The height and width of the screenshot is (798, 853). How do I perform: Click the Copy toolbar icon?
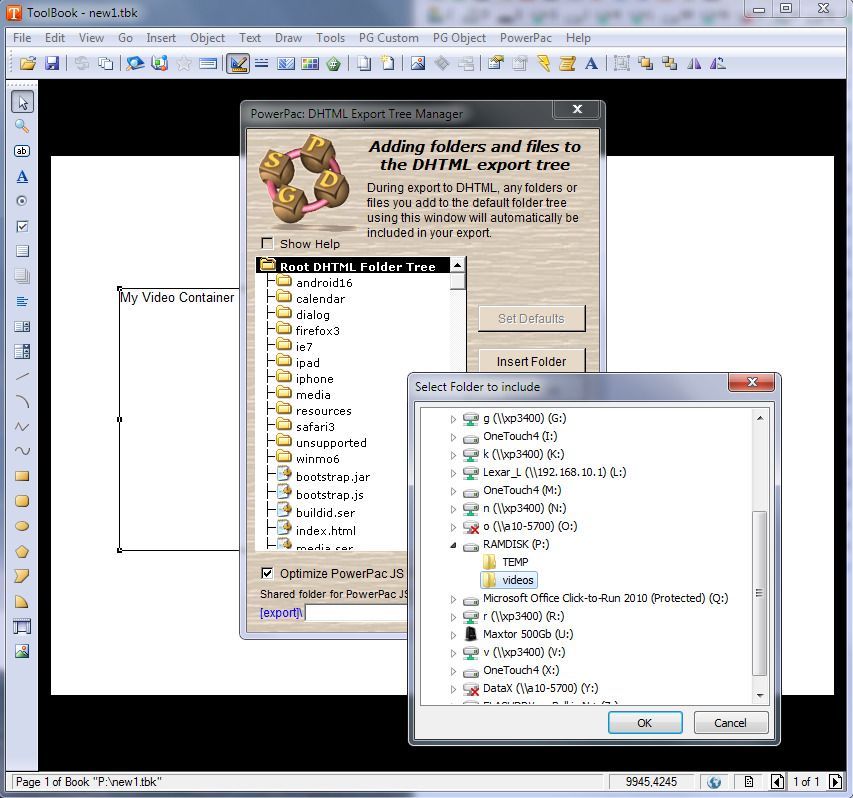105,64
